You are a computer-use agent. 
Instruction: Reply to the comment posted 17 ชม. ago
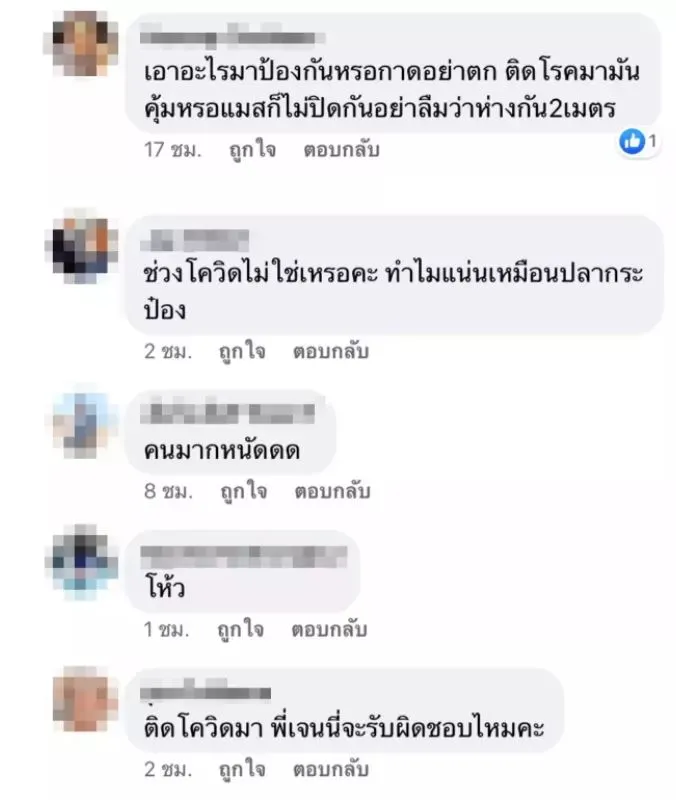[341, 149]
